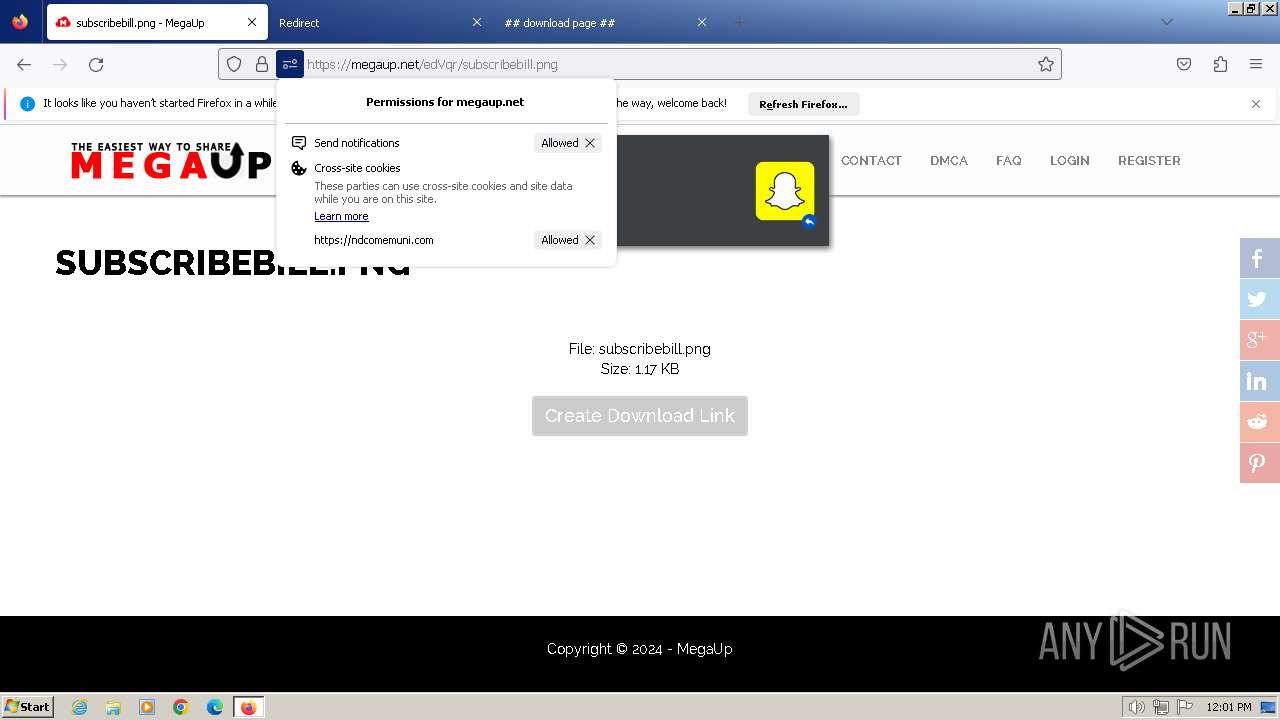Open the Extensions puzzle icon

click(x=1220, y=64)
